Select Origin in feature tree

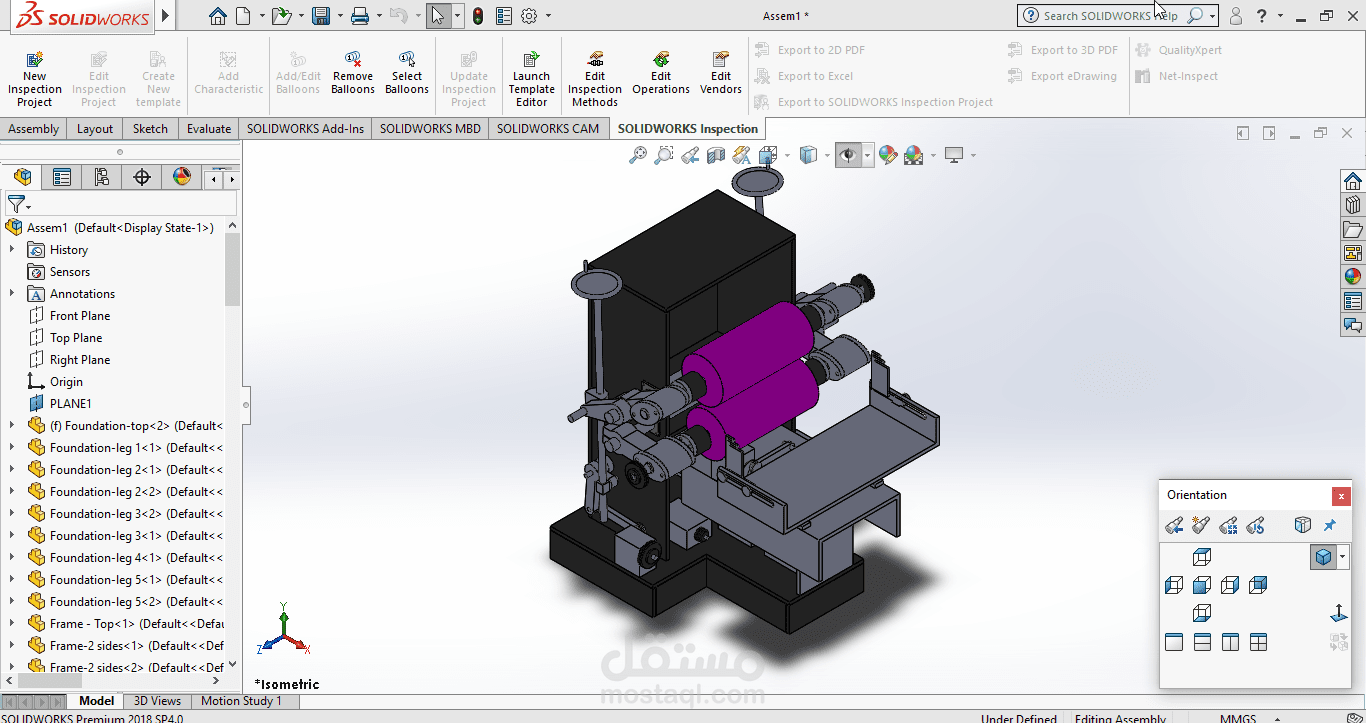pyautogui.click(x=66, y=382)
